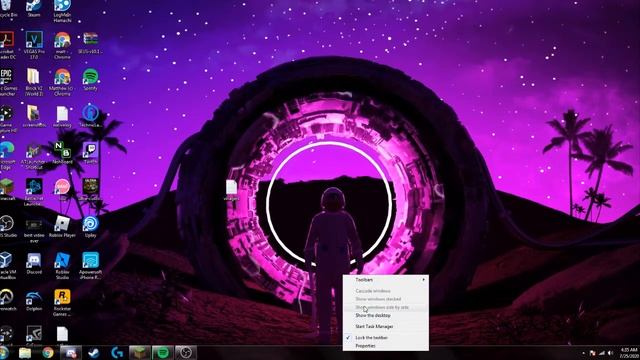This screenshot has height=360, width=640.
Task: Select the VEGAS Pro 17.0 shortcut
Action: tap(34, 45)
